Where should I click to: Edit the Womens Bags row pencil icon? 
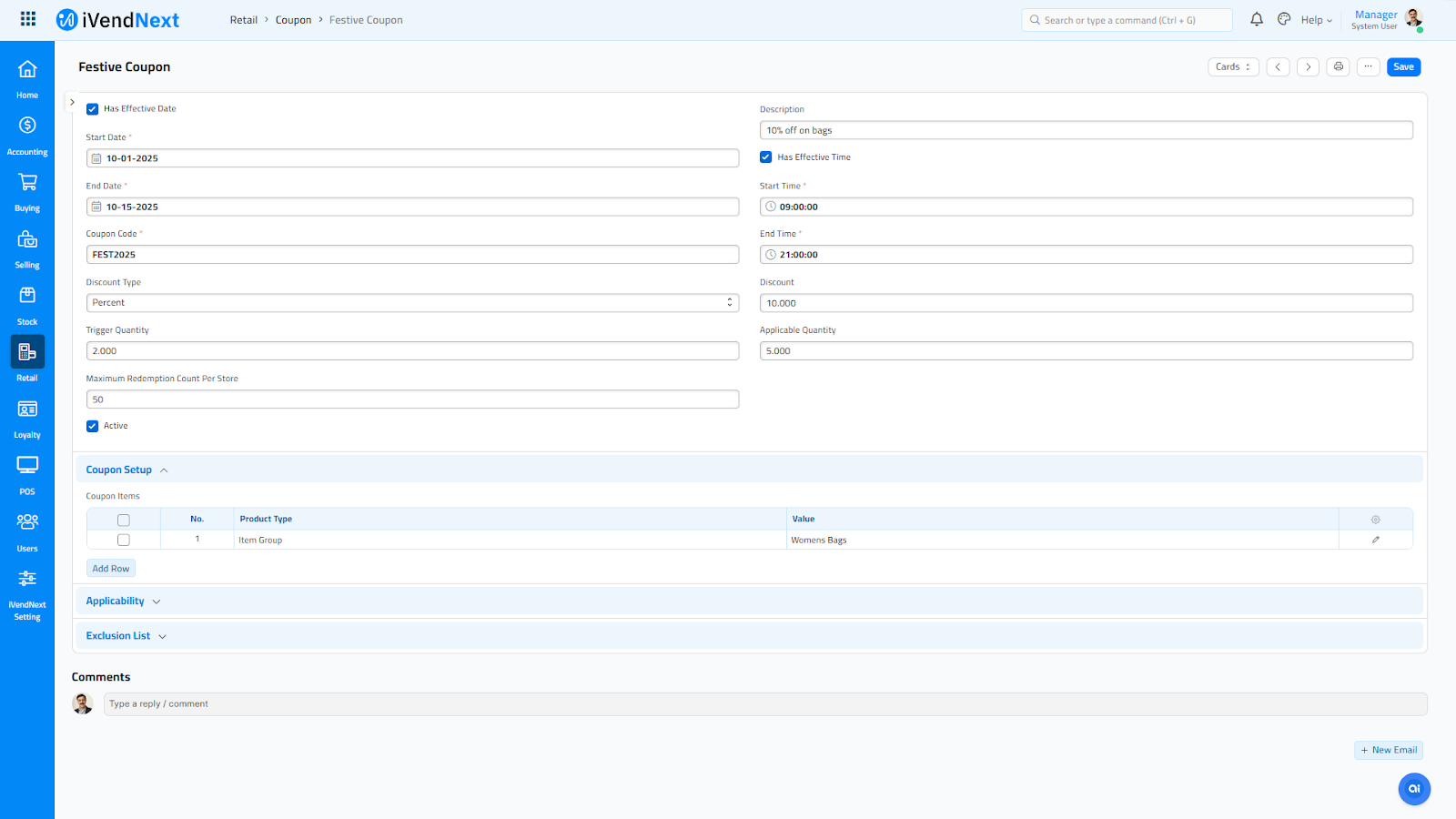[1375, 540]
